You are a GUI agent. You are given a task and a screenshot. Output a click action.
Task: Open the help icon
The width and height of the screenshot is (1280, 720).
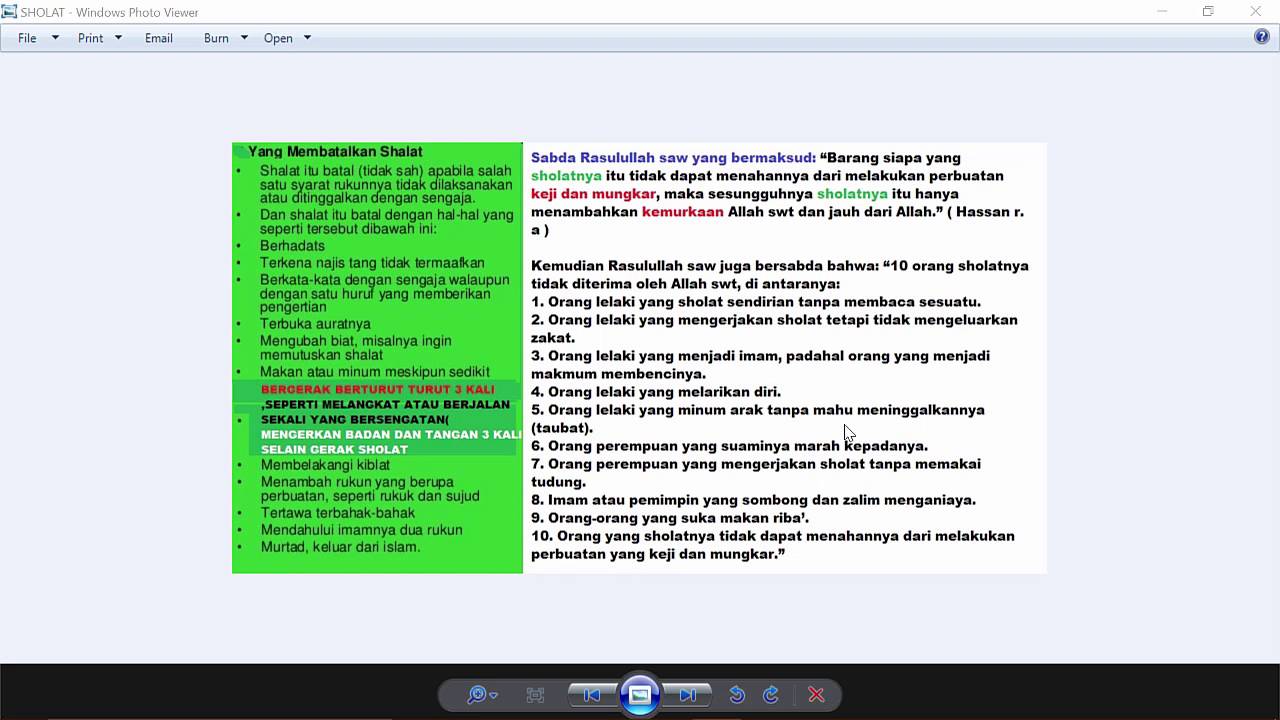[1262, 37]
